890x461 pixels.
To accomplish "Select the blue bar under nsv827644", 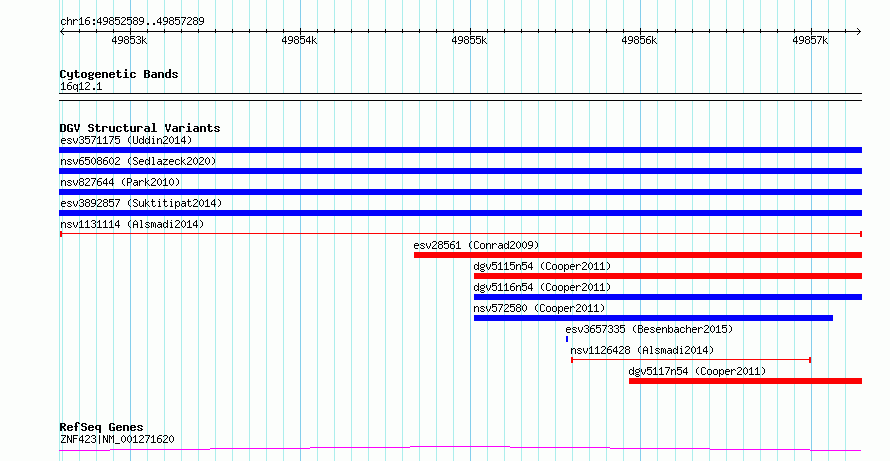I will click(460, 192).
